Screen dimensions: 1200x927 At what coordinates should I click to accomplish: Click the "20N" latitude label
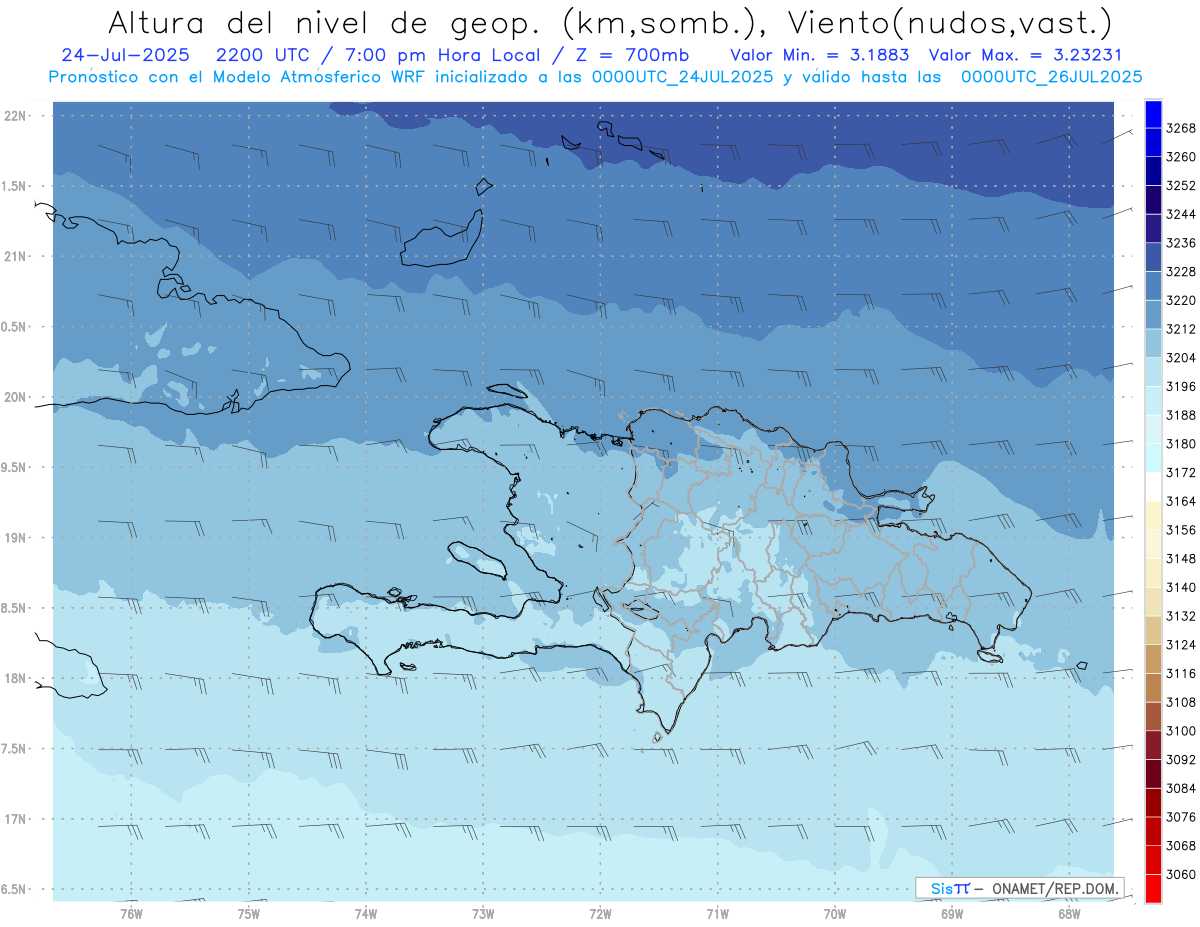[15, 397]
